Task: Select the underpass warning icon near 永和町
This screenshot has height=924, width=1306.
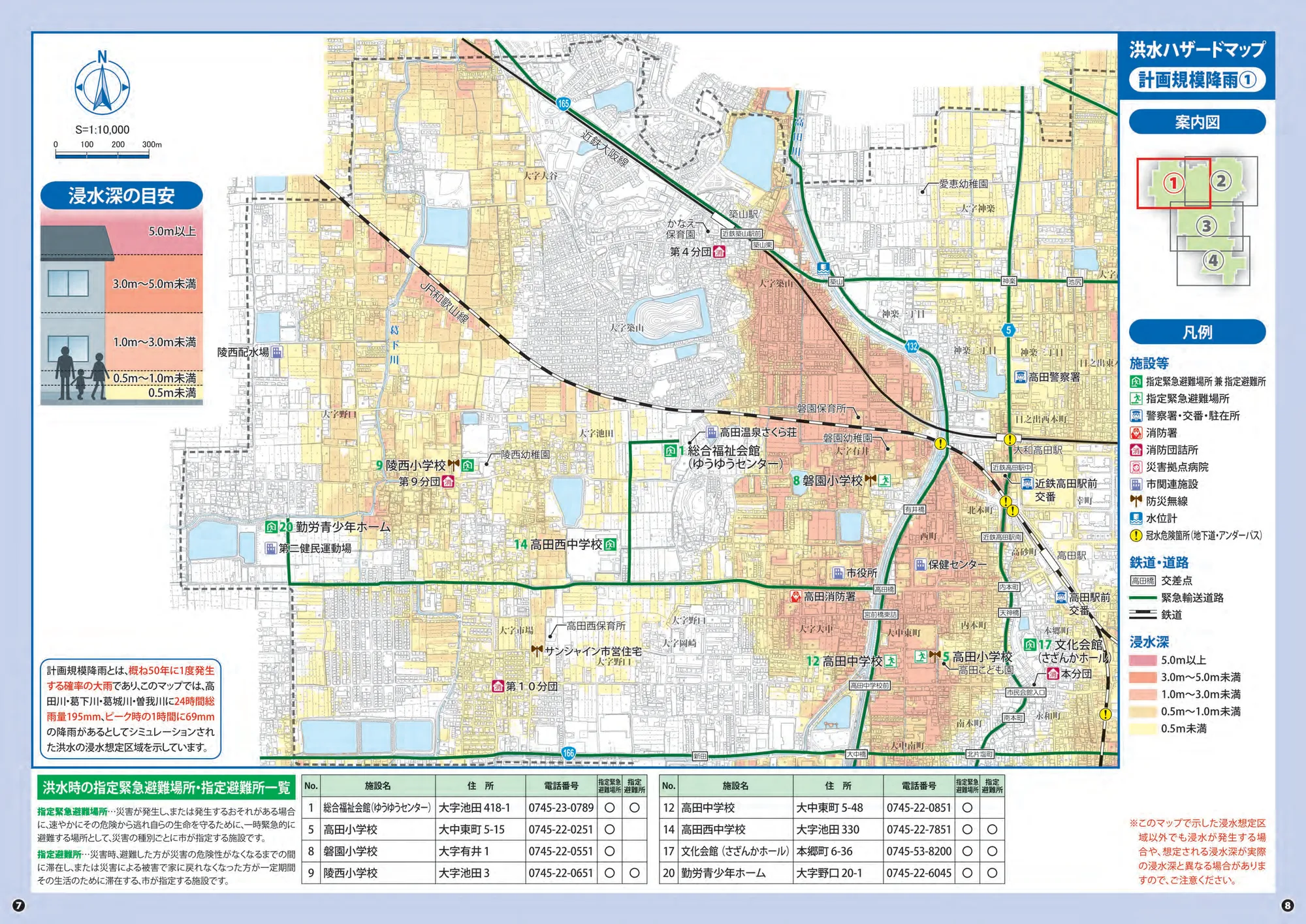Action: tap(1106, 714)
